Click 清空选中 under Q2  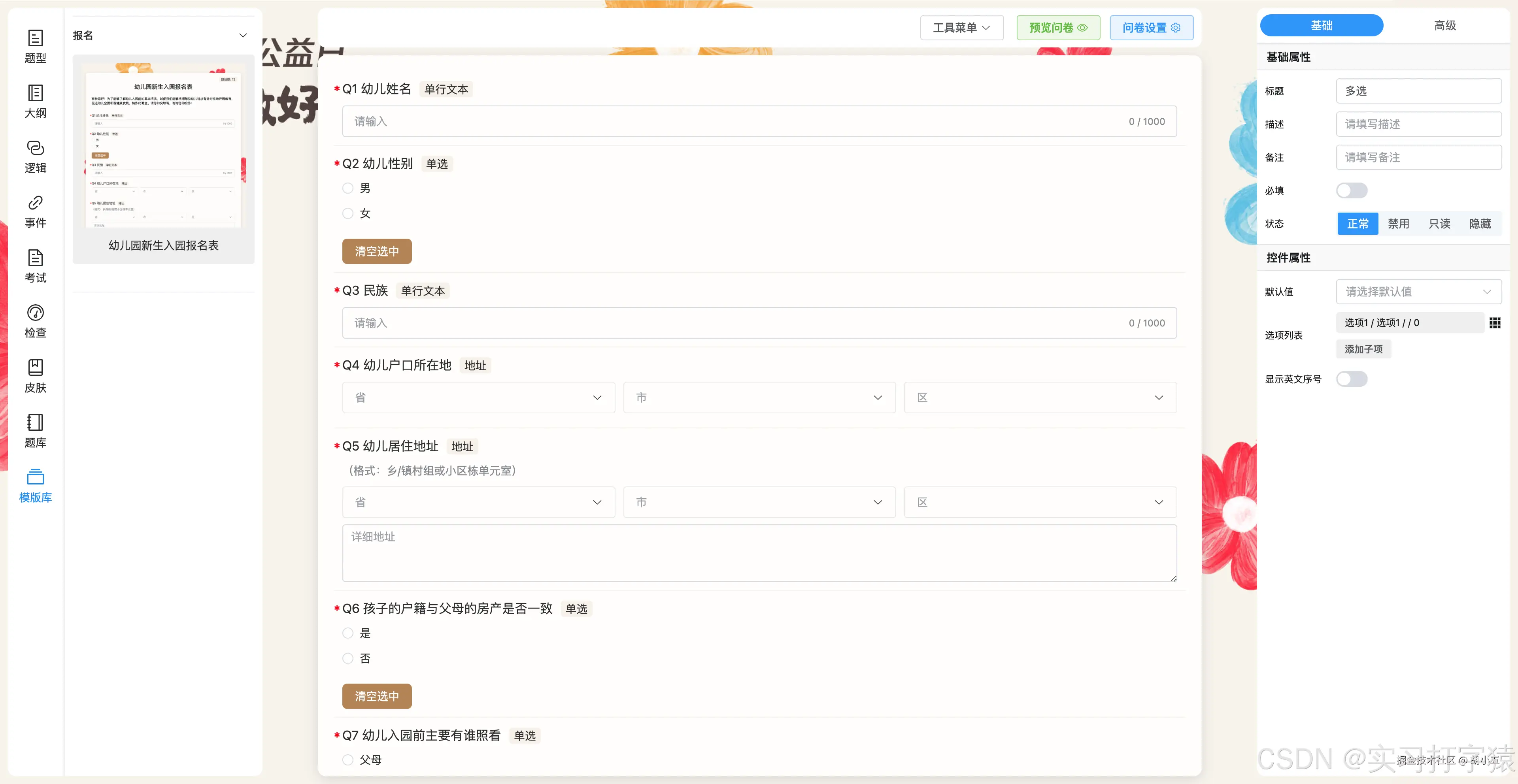(x=377, y=251)
